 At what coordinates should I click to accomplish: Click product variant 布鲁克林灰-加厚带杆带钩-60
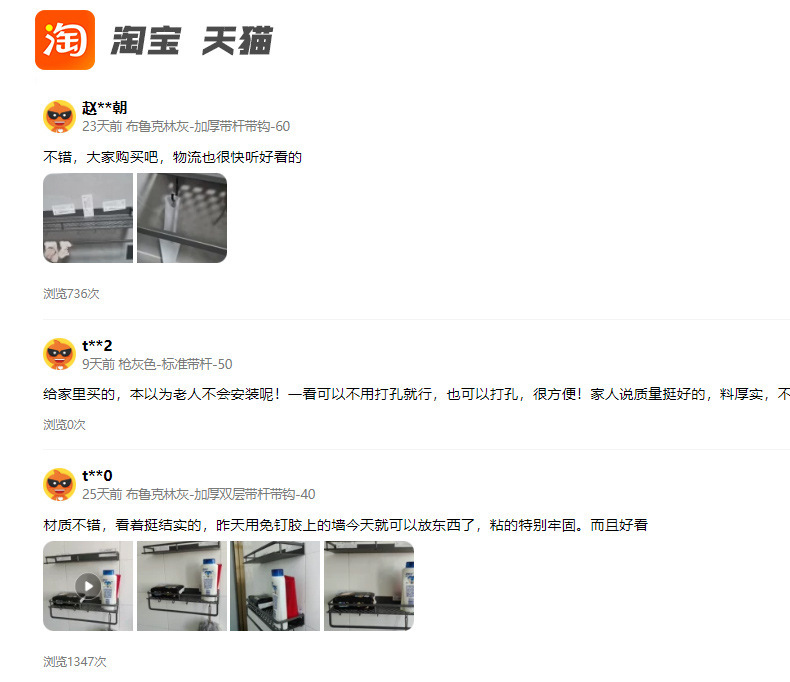click(208, 126)
